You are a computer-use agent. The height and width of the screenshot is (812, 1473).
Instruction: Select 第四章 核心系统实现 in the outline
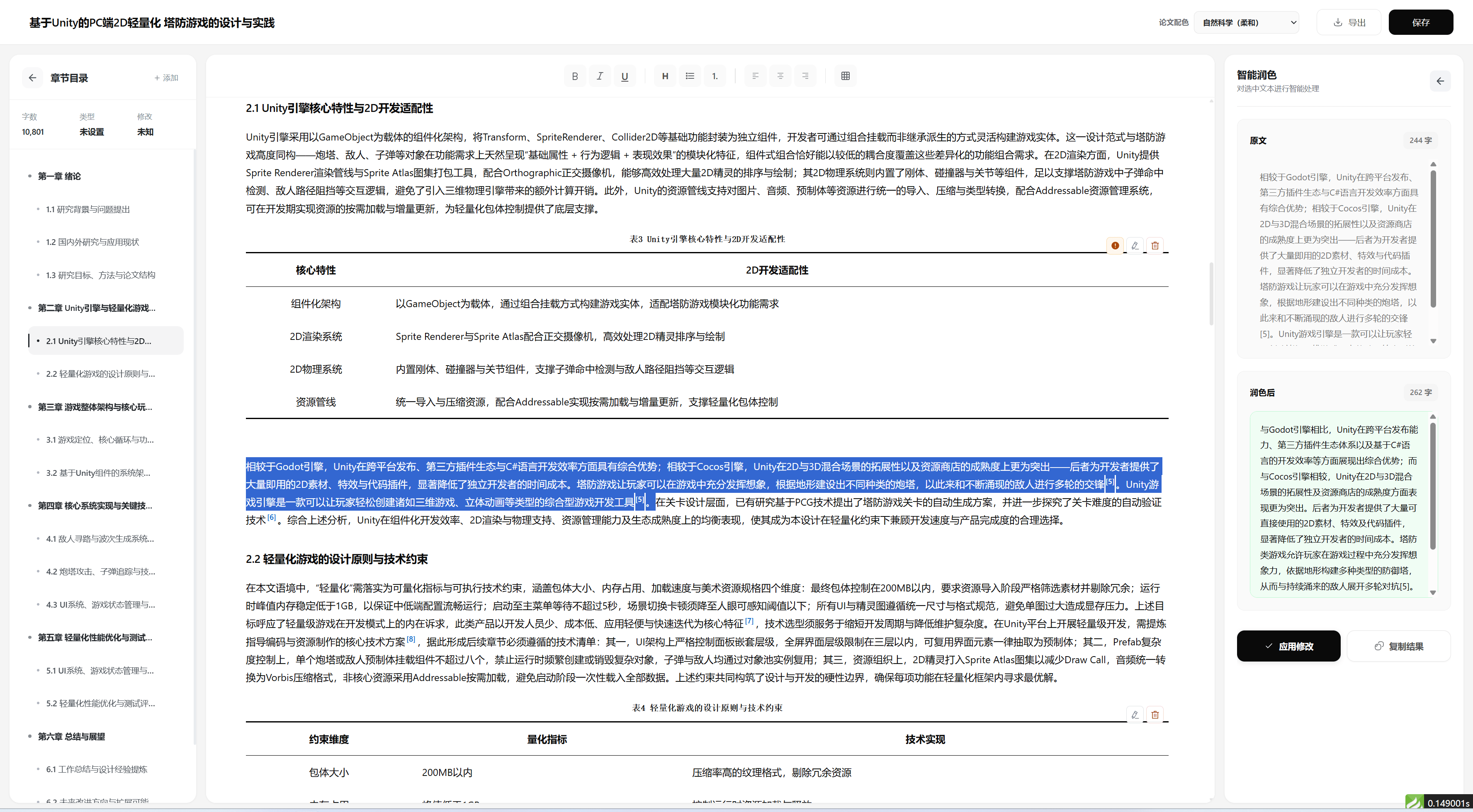click(95, 506)
